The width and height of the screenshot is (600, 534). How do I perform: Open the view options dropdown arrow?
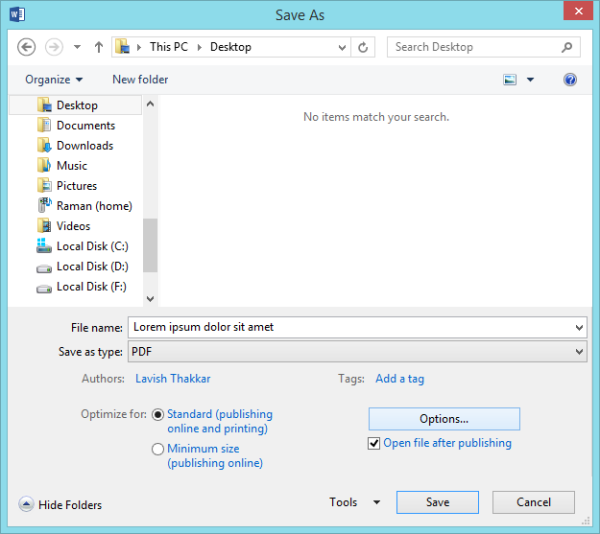(530, 80)
